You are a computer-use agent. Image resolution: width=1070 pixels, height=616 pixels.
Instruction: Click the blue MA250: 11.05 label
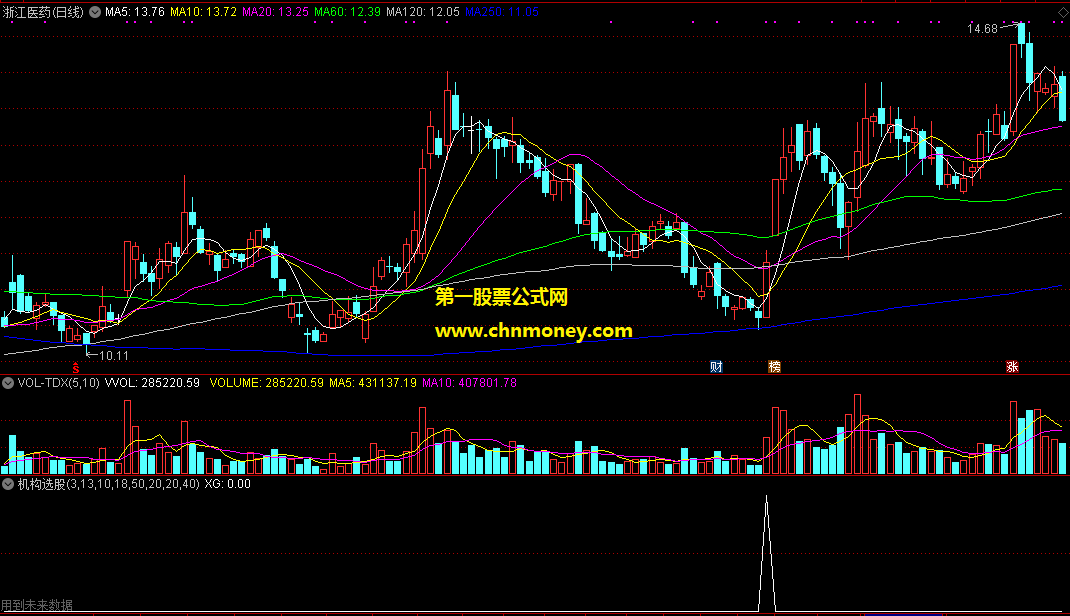pos(502,12)
